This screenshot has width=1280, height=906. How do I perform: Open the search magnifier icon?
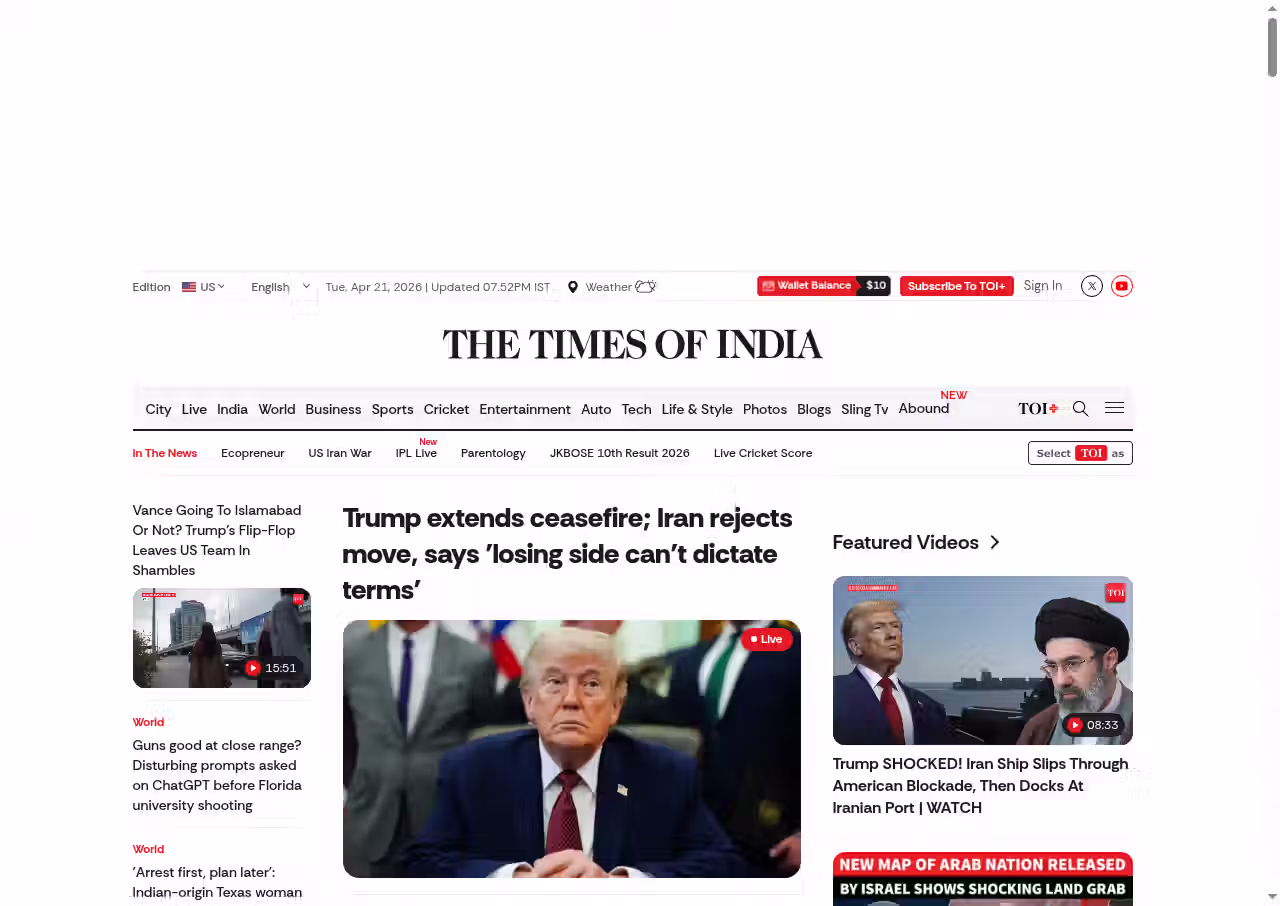1080,408
